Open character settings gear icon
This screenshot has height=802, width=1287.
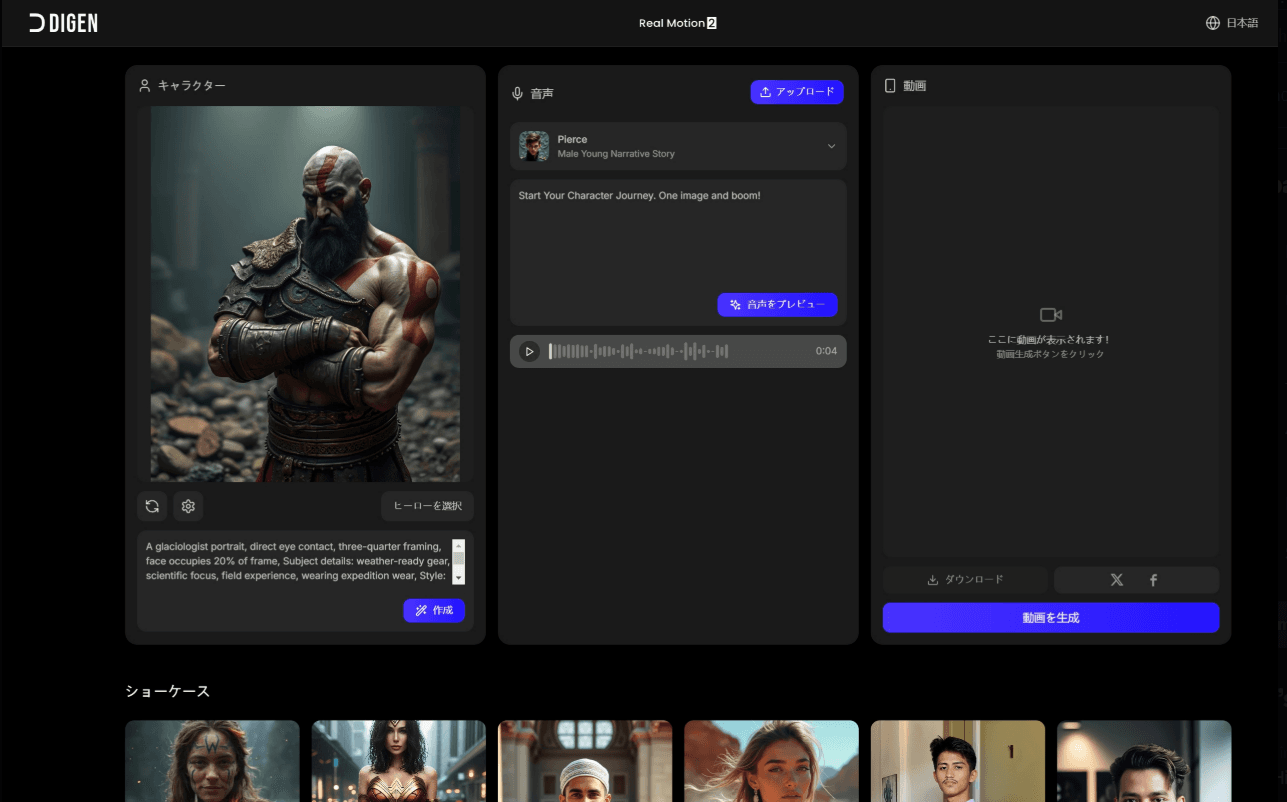(x=188, y=506)
